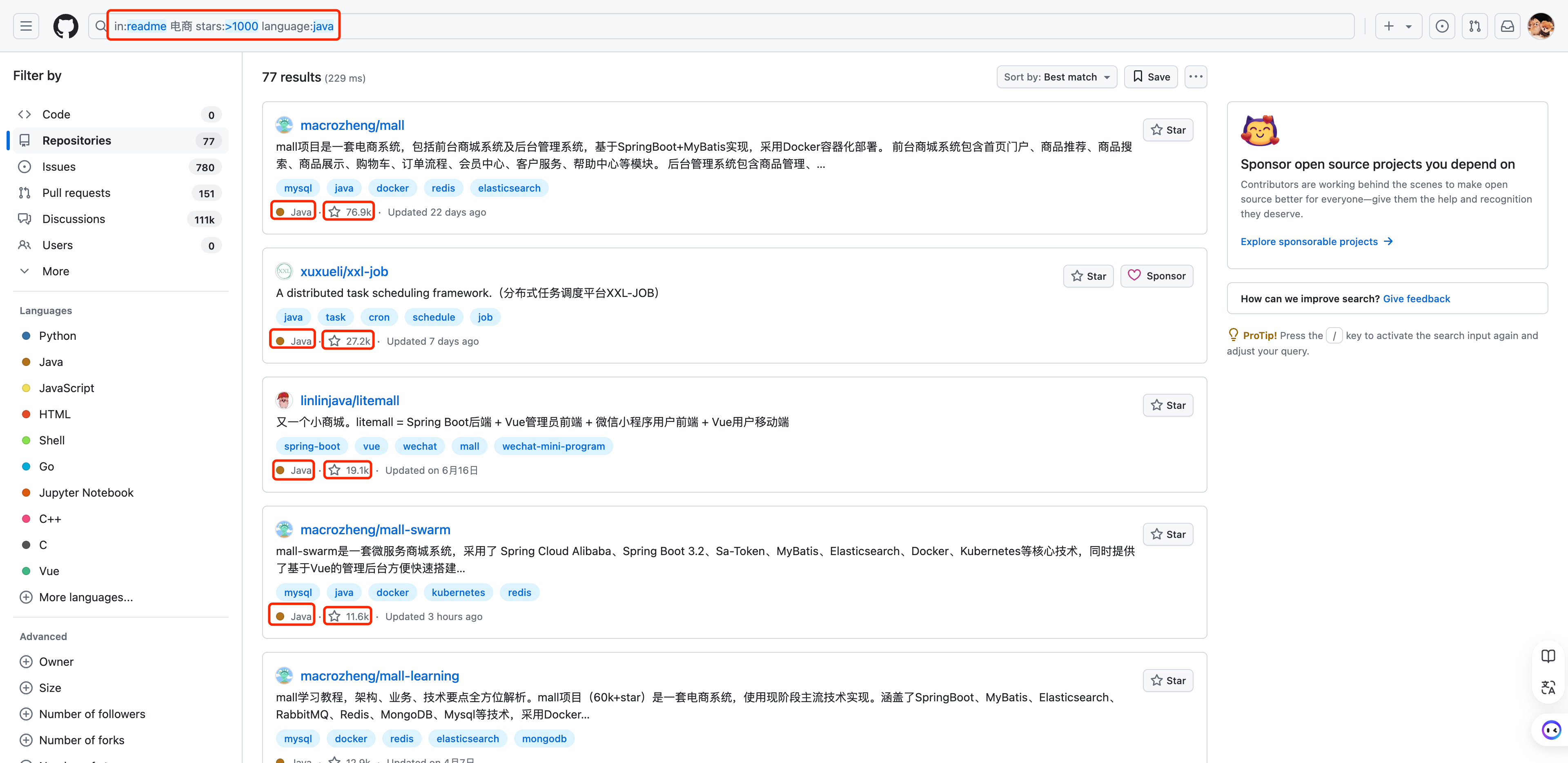Star the xuxueli/xxl-job repository
The height and width of the screenshot is (763, 1568).
(x=1088, y=276)
